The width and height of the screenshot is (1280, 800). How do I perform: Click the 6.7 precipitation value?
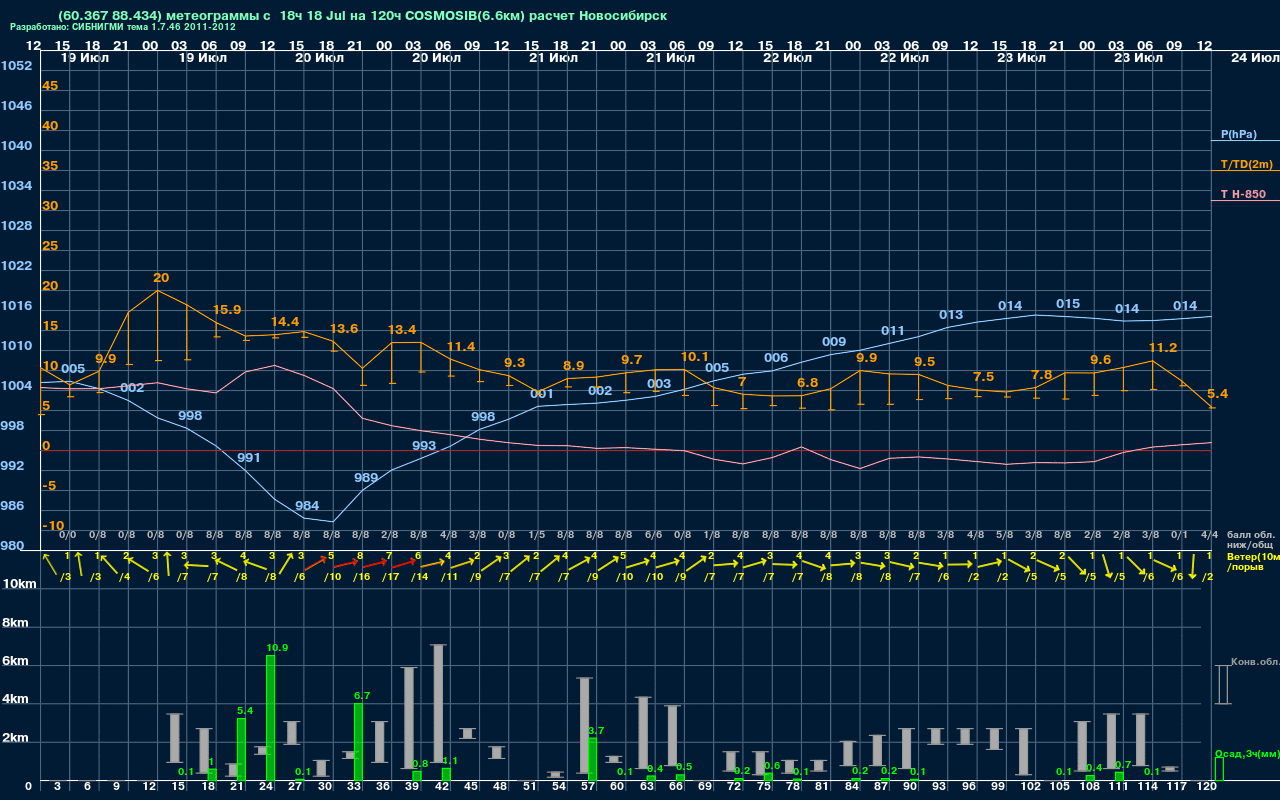362,696
